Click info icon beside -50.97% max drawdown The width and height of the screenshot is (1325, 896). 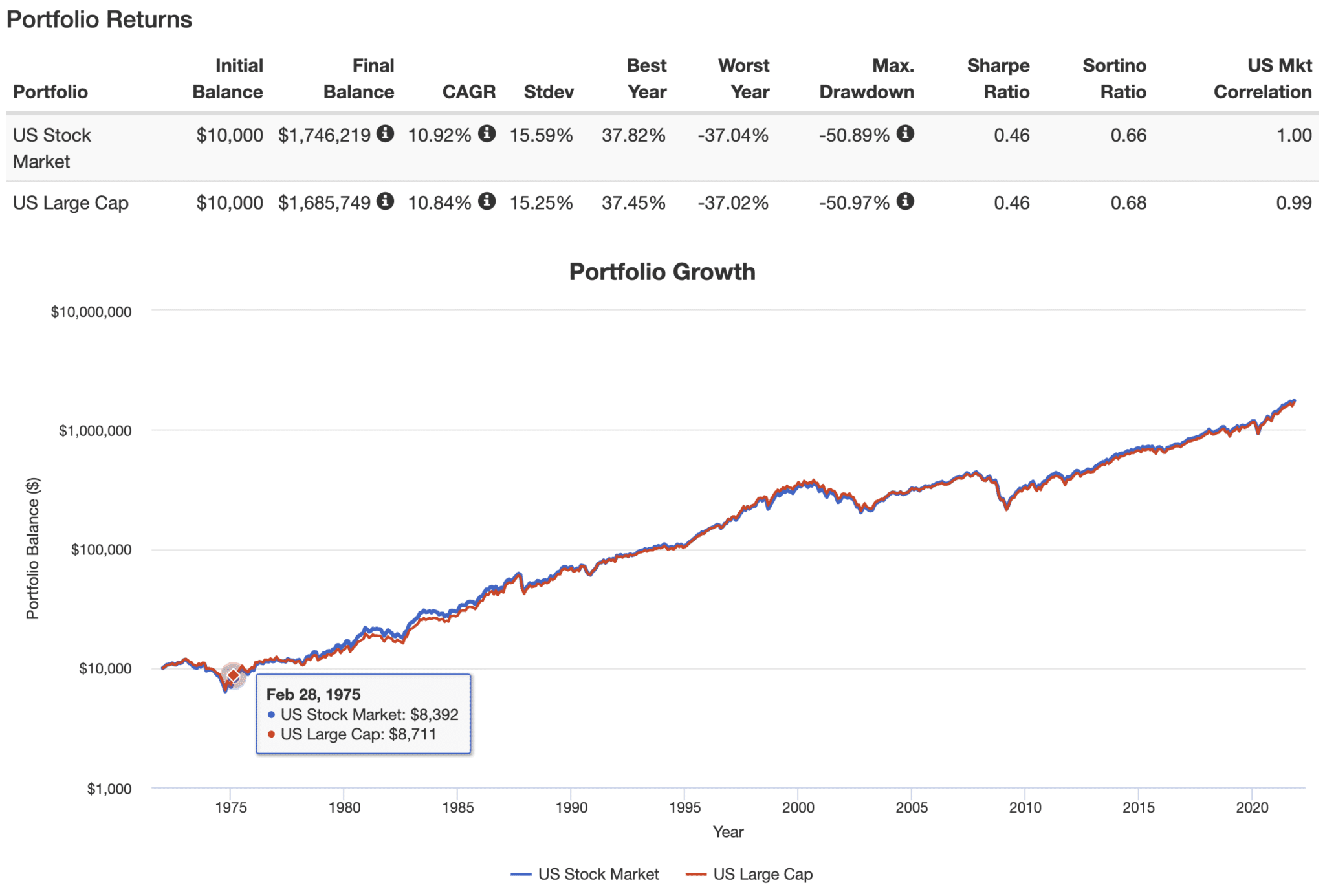pyautogui.click(x=905, y=201)
